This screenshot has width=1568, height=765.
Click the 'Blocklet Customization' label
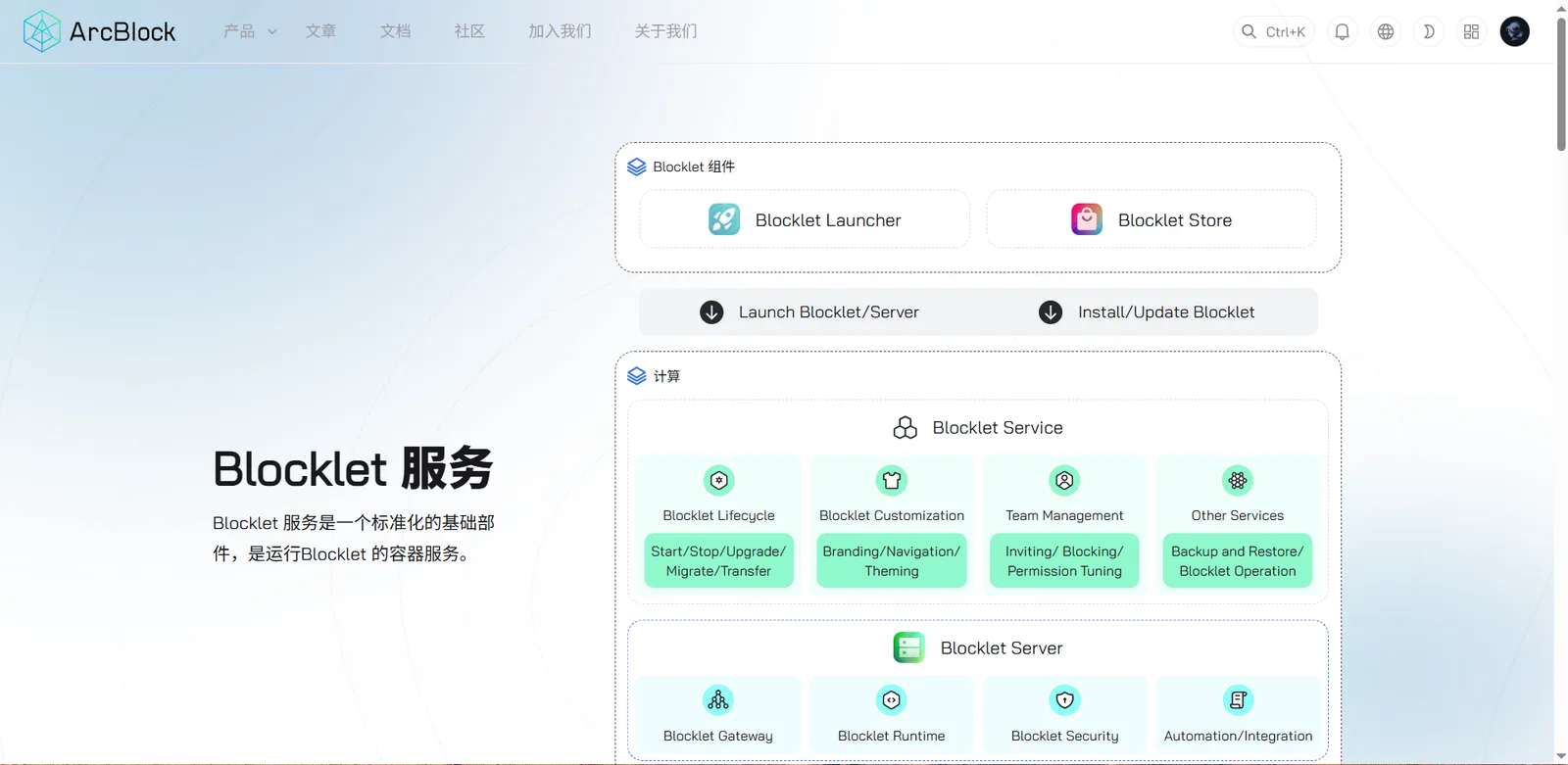click(892, 515)
